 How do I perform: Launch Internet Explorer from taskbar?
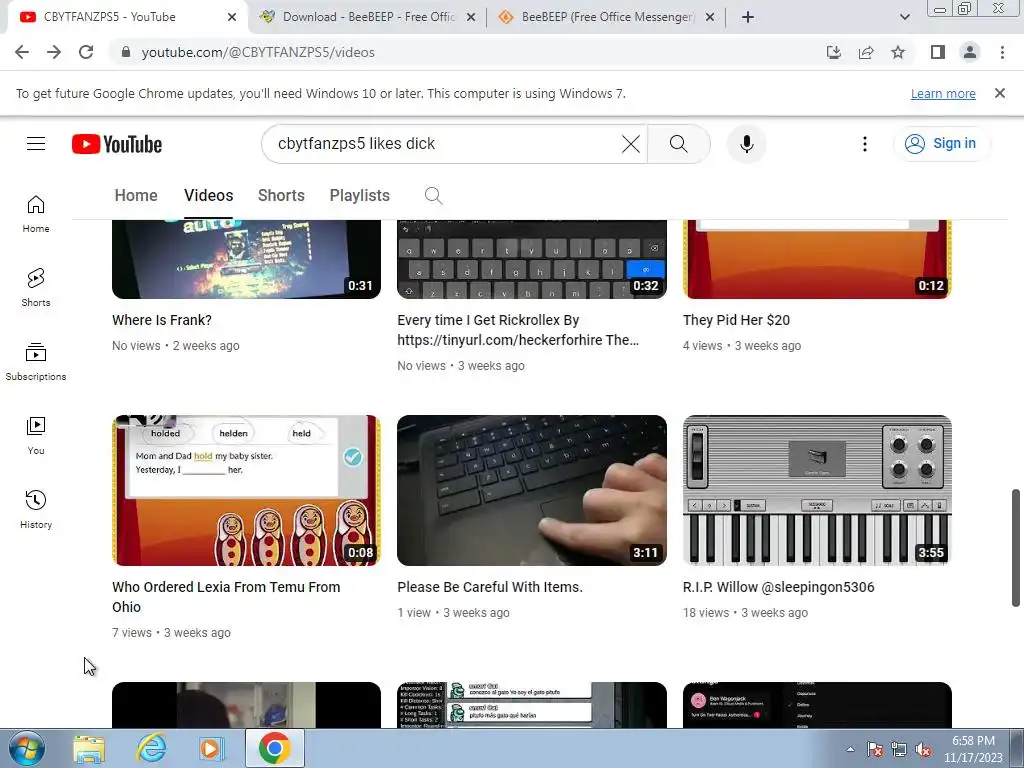coord(151,748)
